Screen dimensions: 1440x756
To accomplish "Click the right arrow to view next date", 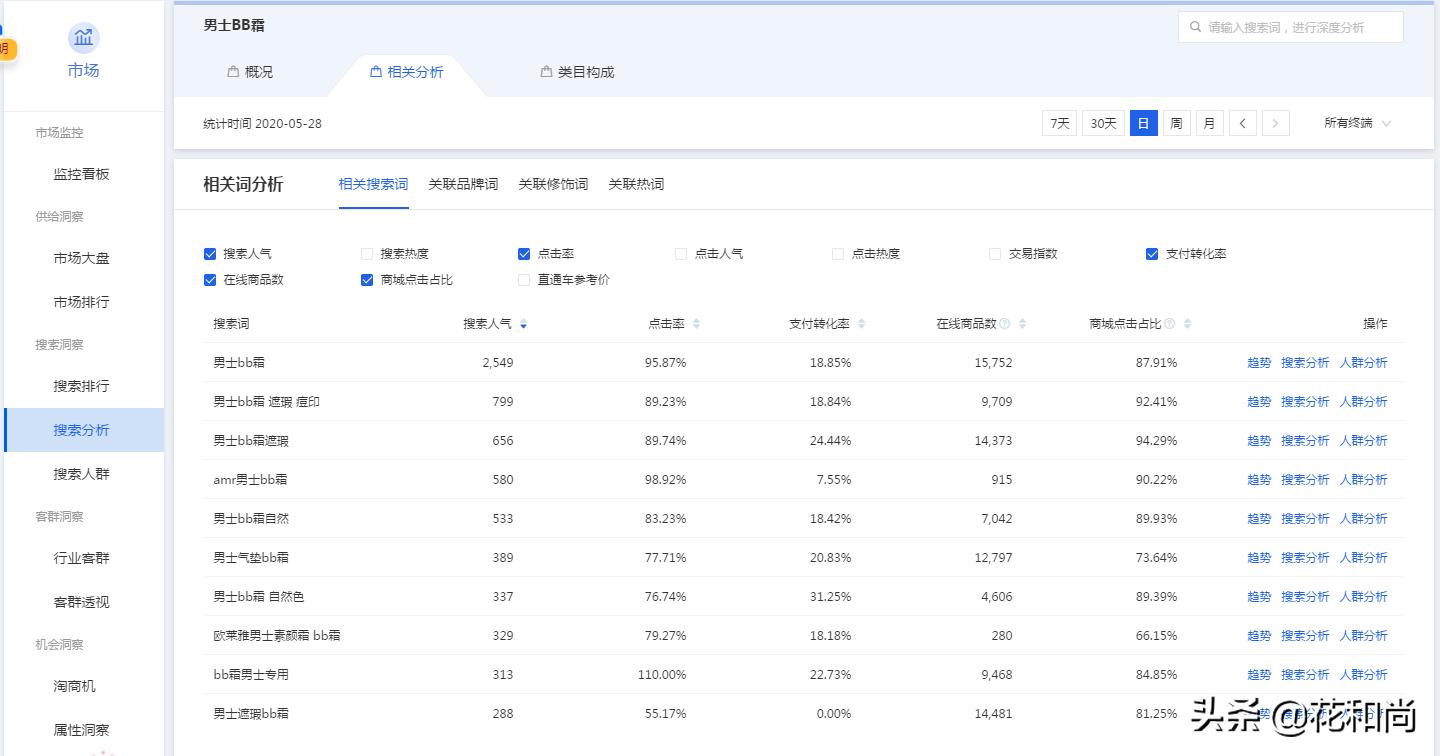I will click(x=1276, y=122).
